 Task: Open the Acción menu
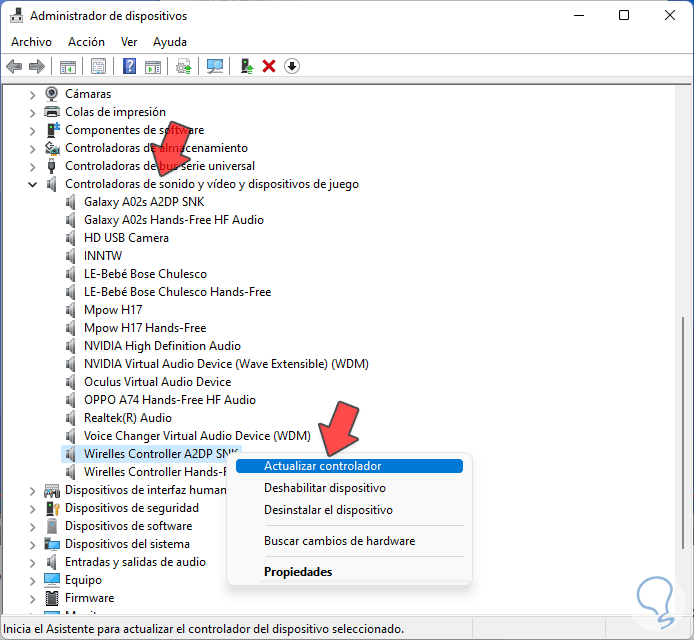tap(86, 42)
